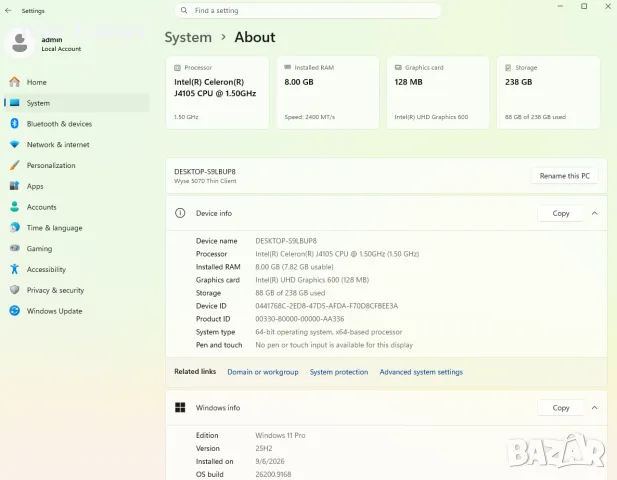Click the Apps icon in sidebar
The width and height of the screenshot is (617, 480).
tap(15, 186)
